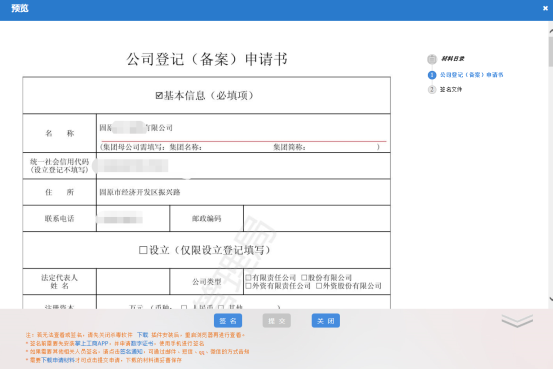This screenshot has height=370, width=554.
Task: Tick the 设立（仅限设立登记填写） checkbox
Action: (x=143, y=250)
